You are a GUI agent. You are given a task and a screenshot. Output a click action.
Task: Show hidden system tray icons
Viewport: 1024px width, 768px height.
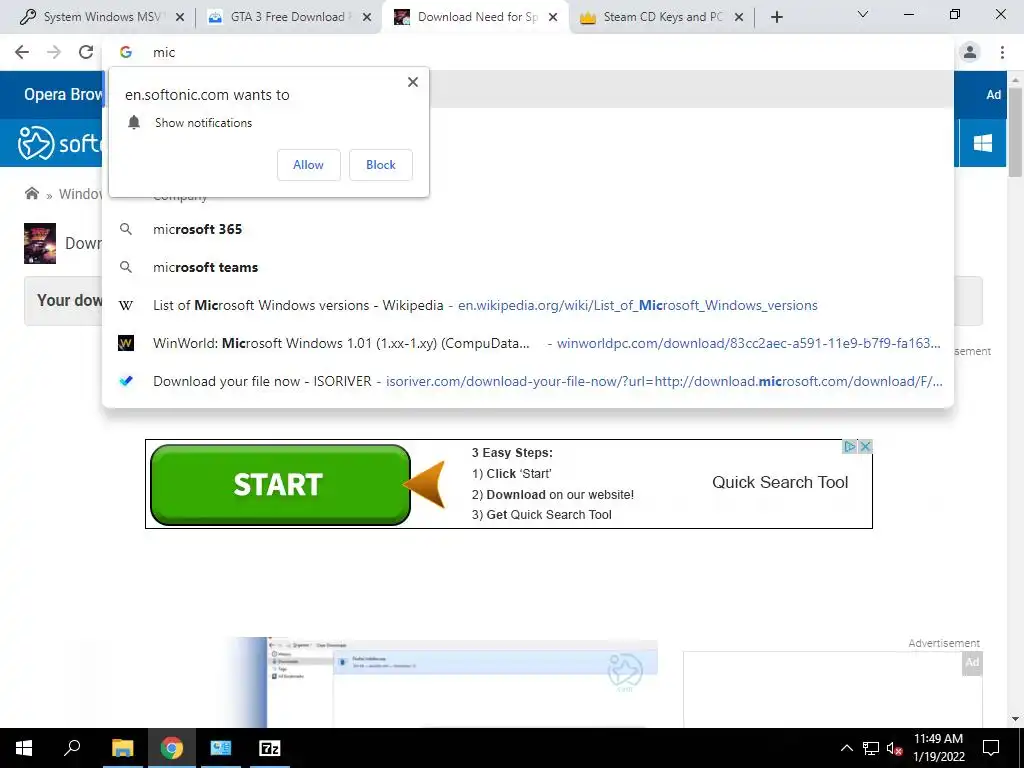pyautogui.click(x=846, y=748)
